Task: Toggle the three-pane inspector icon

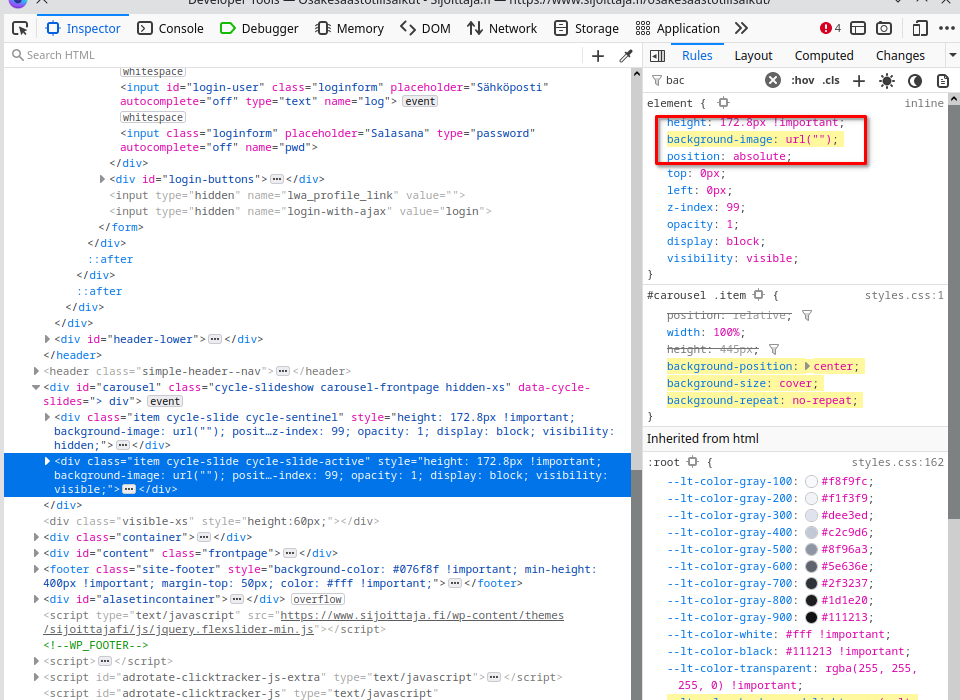Action: (658, 56)
